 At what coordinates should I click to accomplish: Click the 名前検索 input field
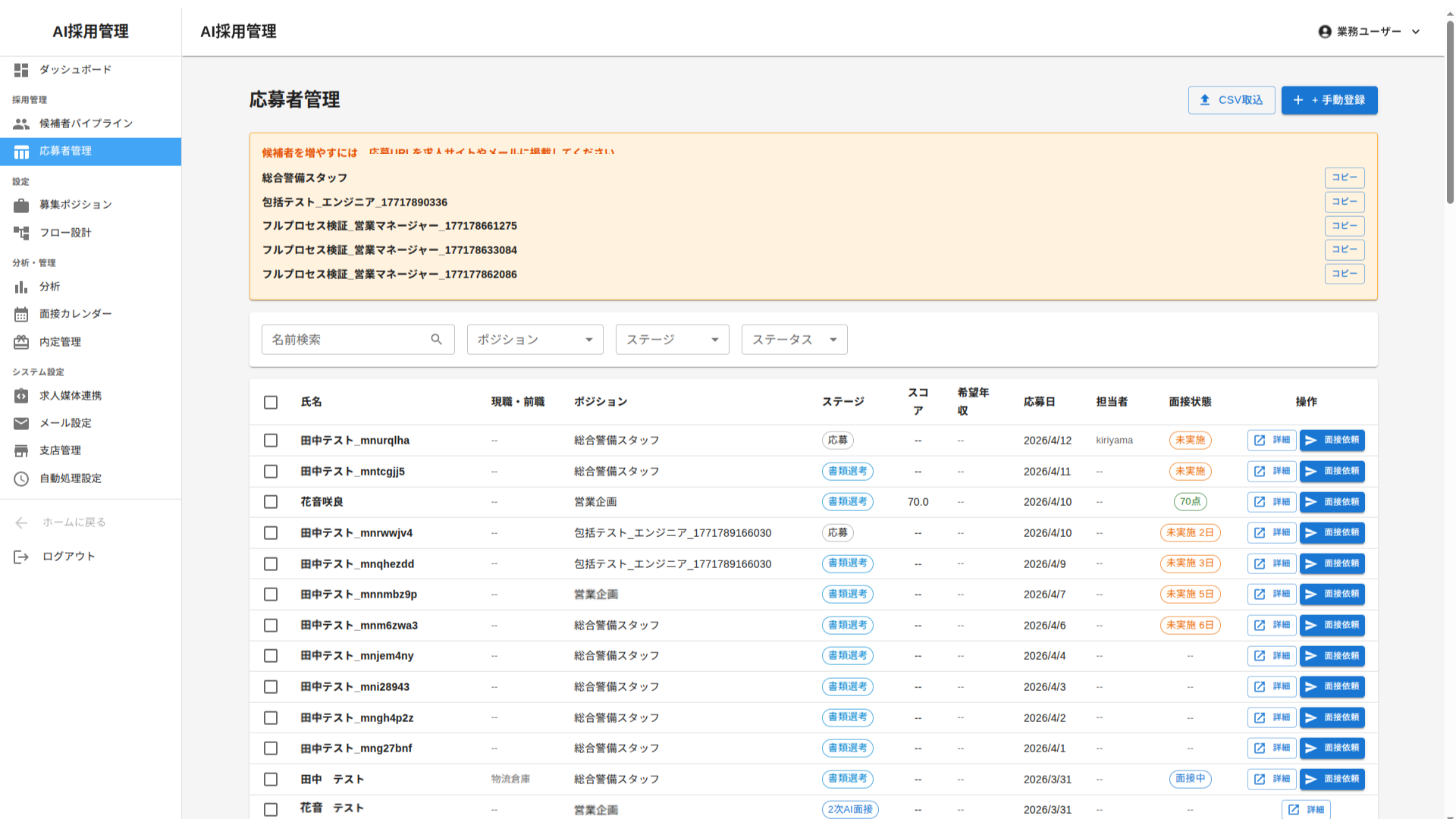coord(358,340)
